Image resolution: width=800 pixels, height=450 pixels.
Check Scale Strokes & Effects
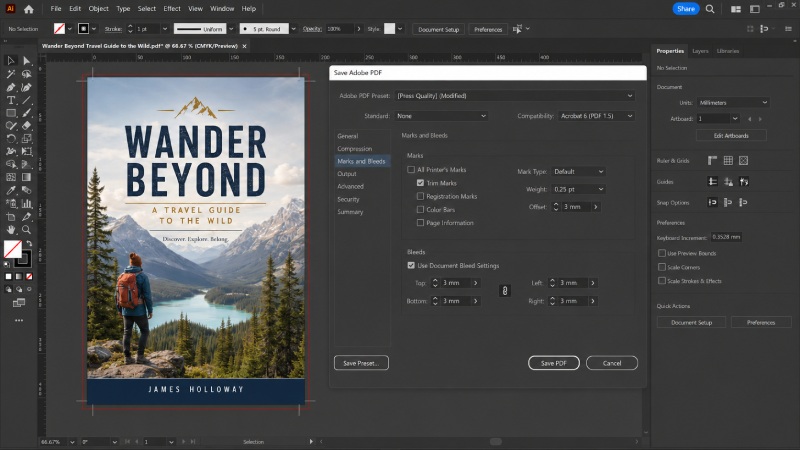[662, 281]
